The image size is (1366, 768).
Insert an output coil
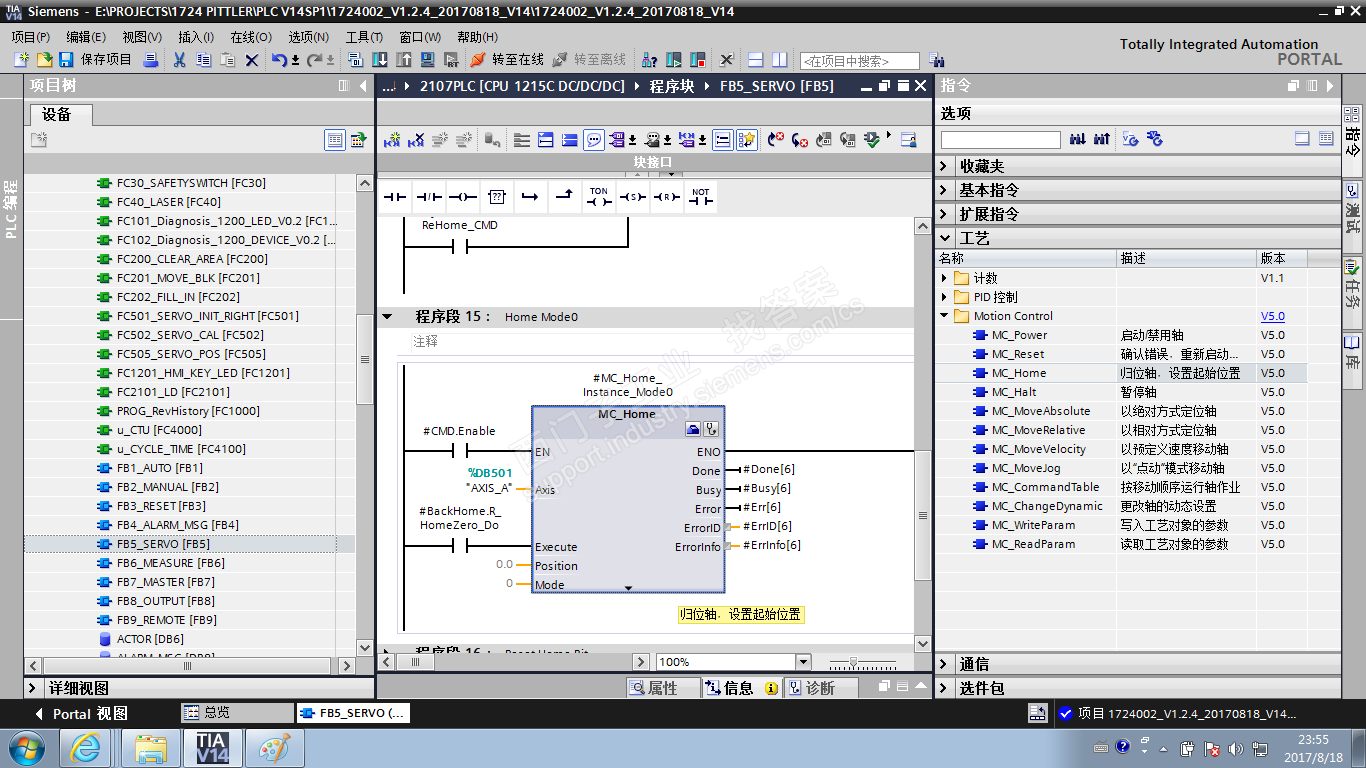462,197
